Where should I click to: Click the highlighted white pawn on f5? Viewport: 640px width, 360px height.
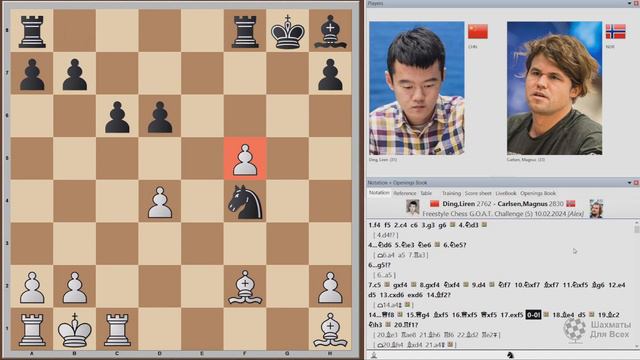(x=245, y=159)
